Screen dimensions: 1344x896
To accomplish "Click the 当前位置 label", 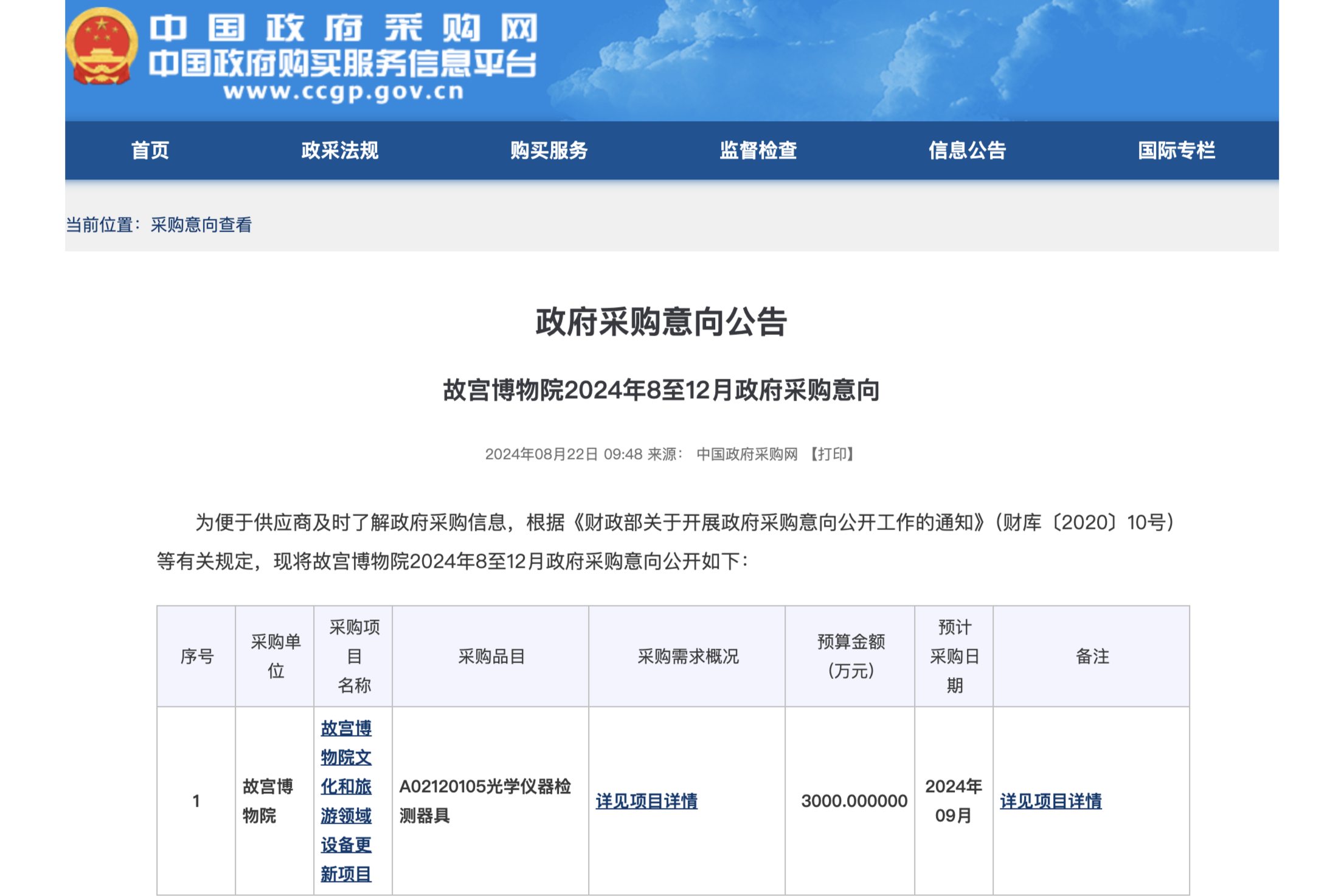I will pyautogui.click(x=103, y=225).
